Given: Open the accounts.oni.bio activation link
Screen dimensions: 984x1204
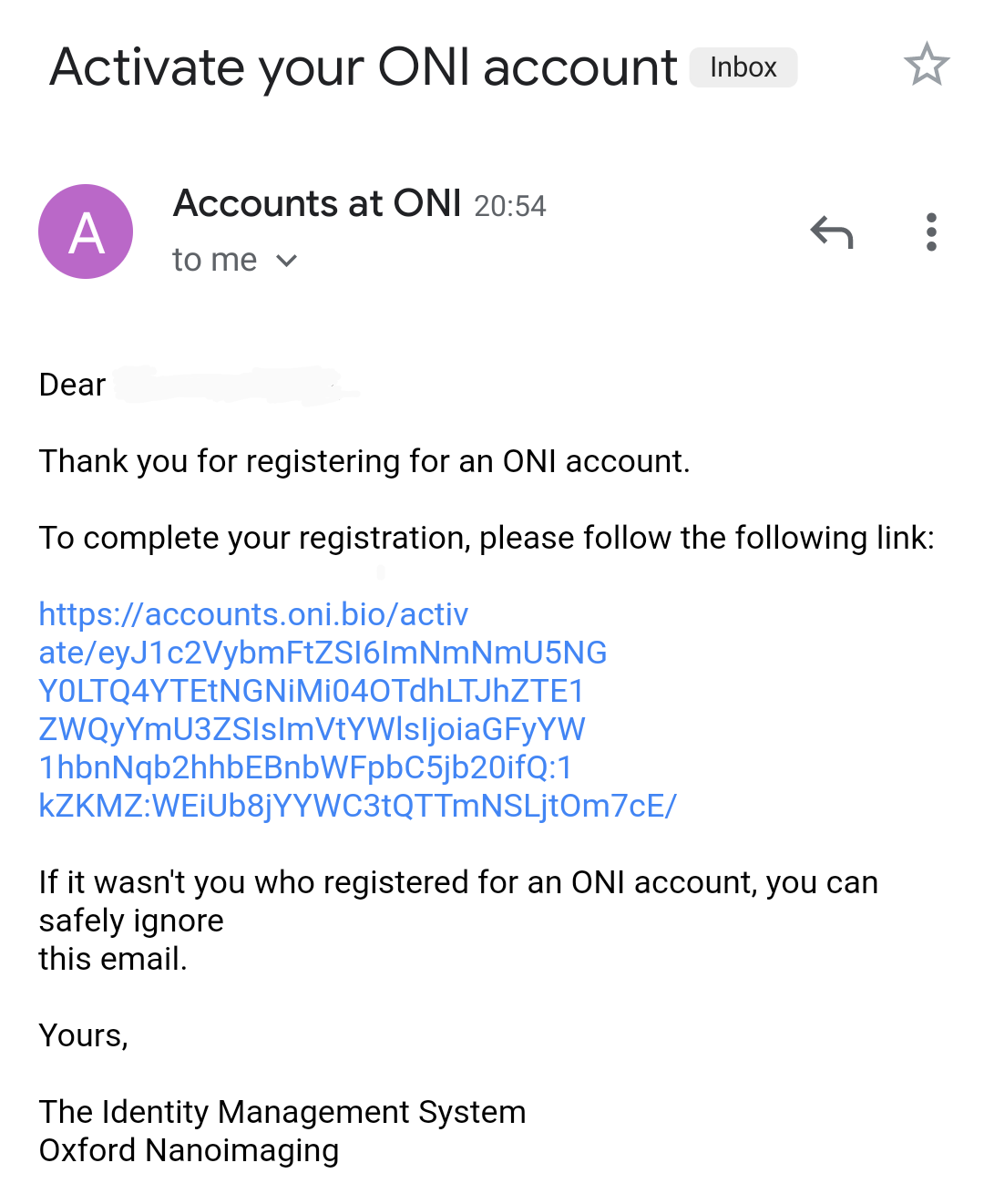Looking at the screenshot, I should pos(357,710).
